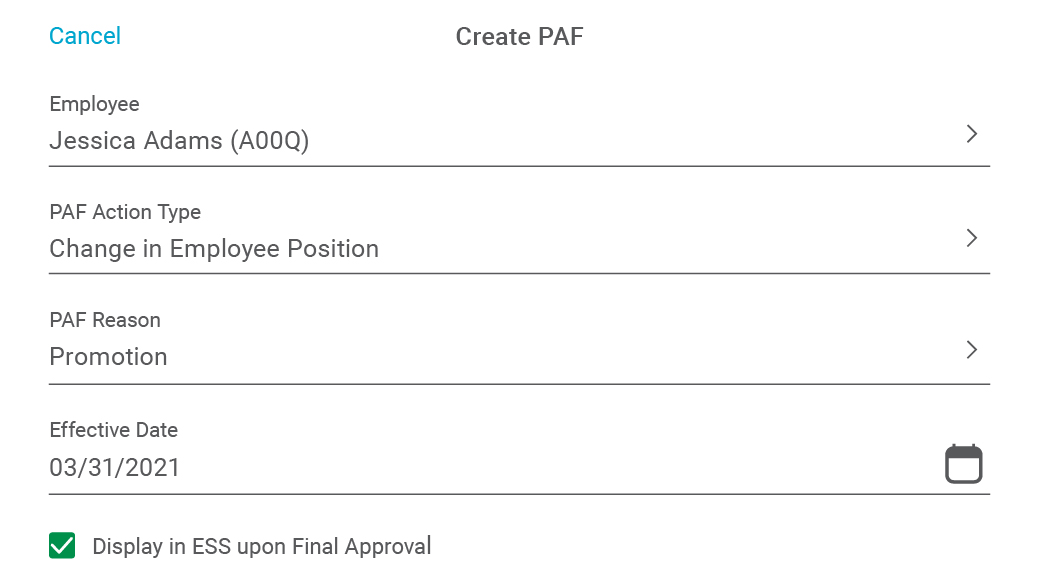Open PAF Reason options via chevron
The width and height of the screenshot is (1040, 587).
point(972,350)
